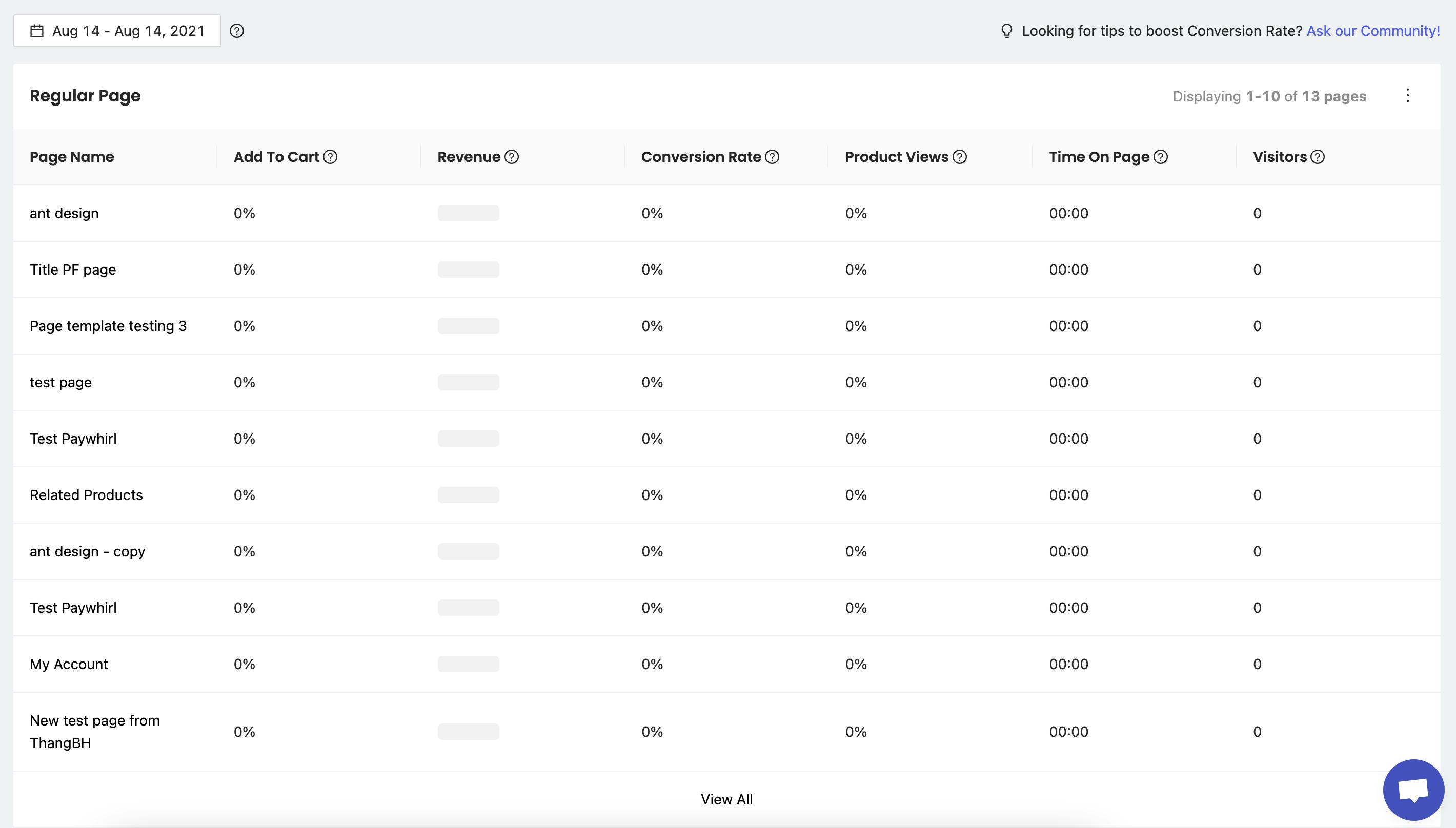The width and height of the screenshot is (1456, 828).
Task: Click the New test page from ThangBH
Action: (x=94, y=731)
